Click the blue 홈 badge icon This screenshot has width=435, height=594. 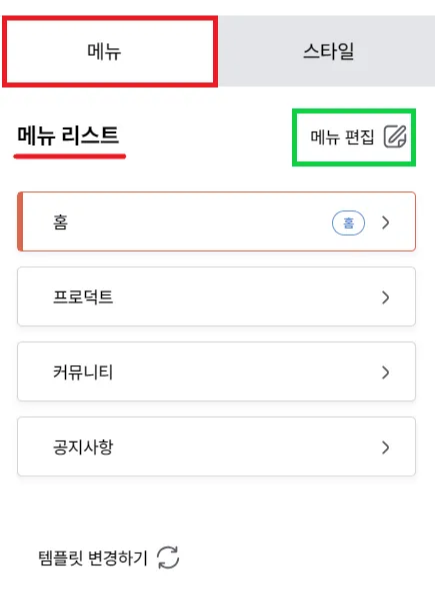[x=348, y=223]
